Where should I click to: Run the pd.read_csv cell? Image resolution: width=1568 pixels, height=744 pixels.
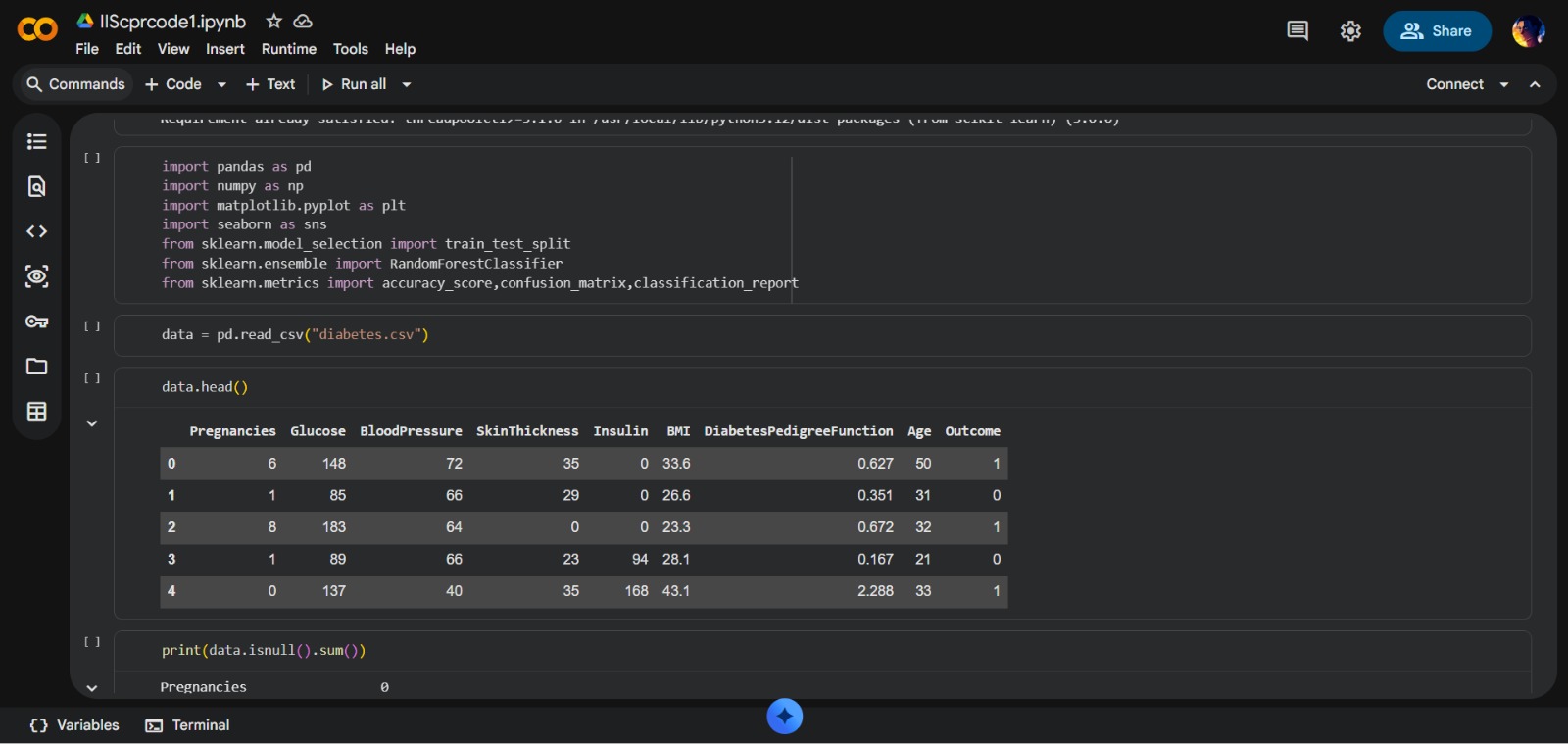[x=92, y=326]
